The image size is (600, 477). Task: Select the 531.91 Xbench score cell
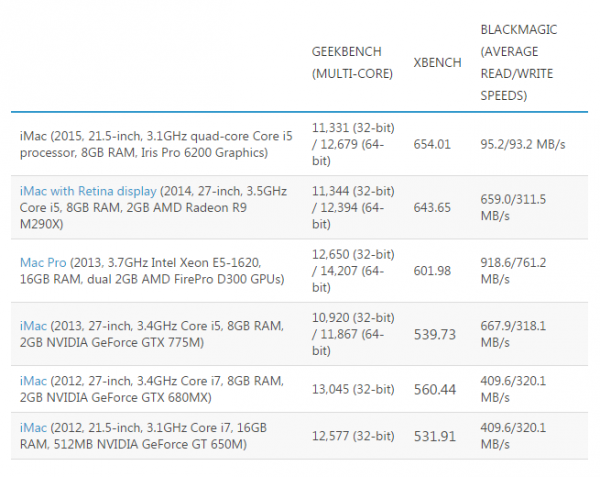[435, 436]
